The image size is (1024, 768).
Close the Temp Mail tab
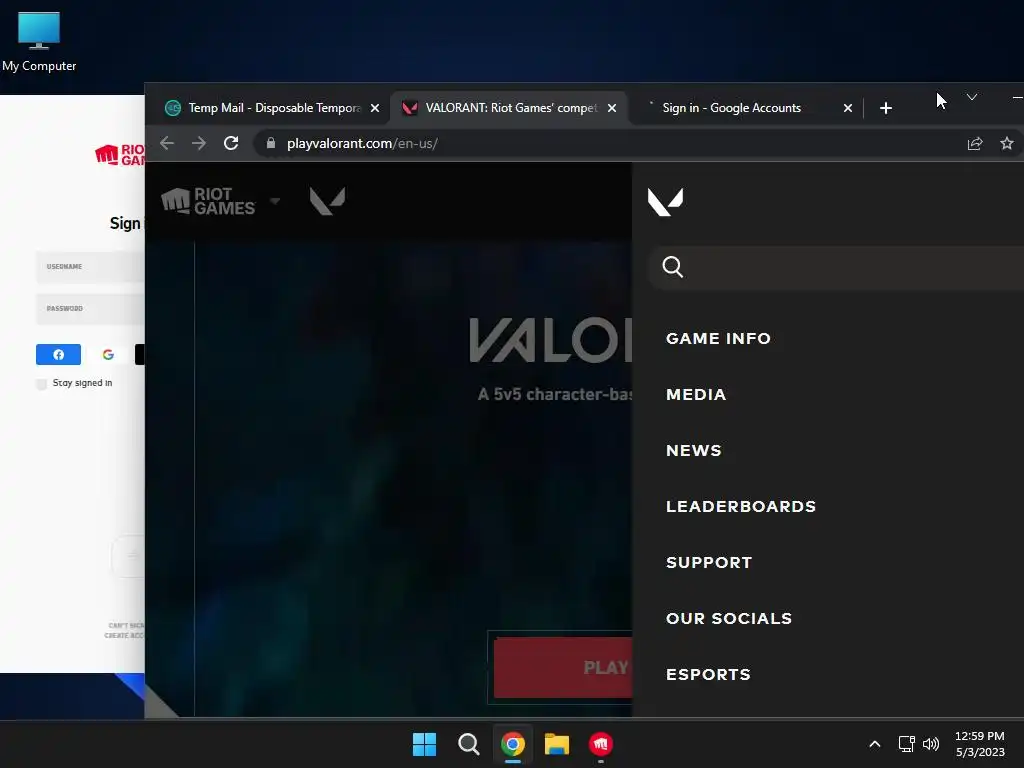tap(375, 108)
